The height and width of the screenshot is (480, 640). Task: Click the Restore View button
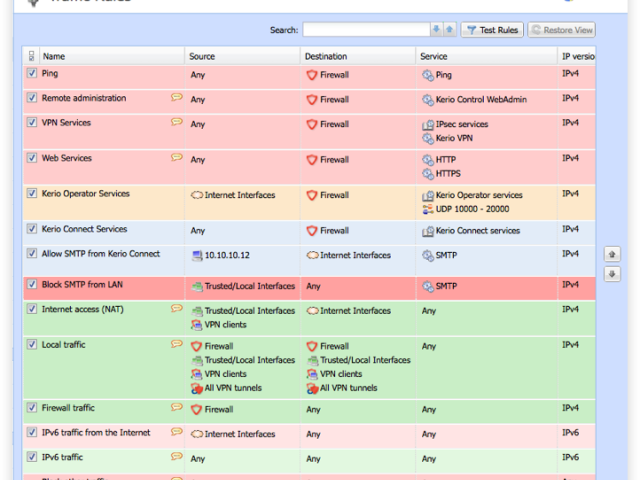coord(562,30)
